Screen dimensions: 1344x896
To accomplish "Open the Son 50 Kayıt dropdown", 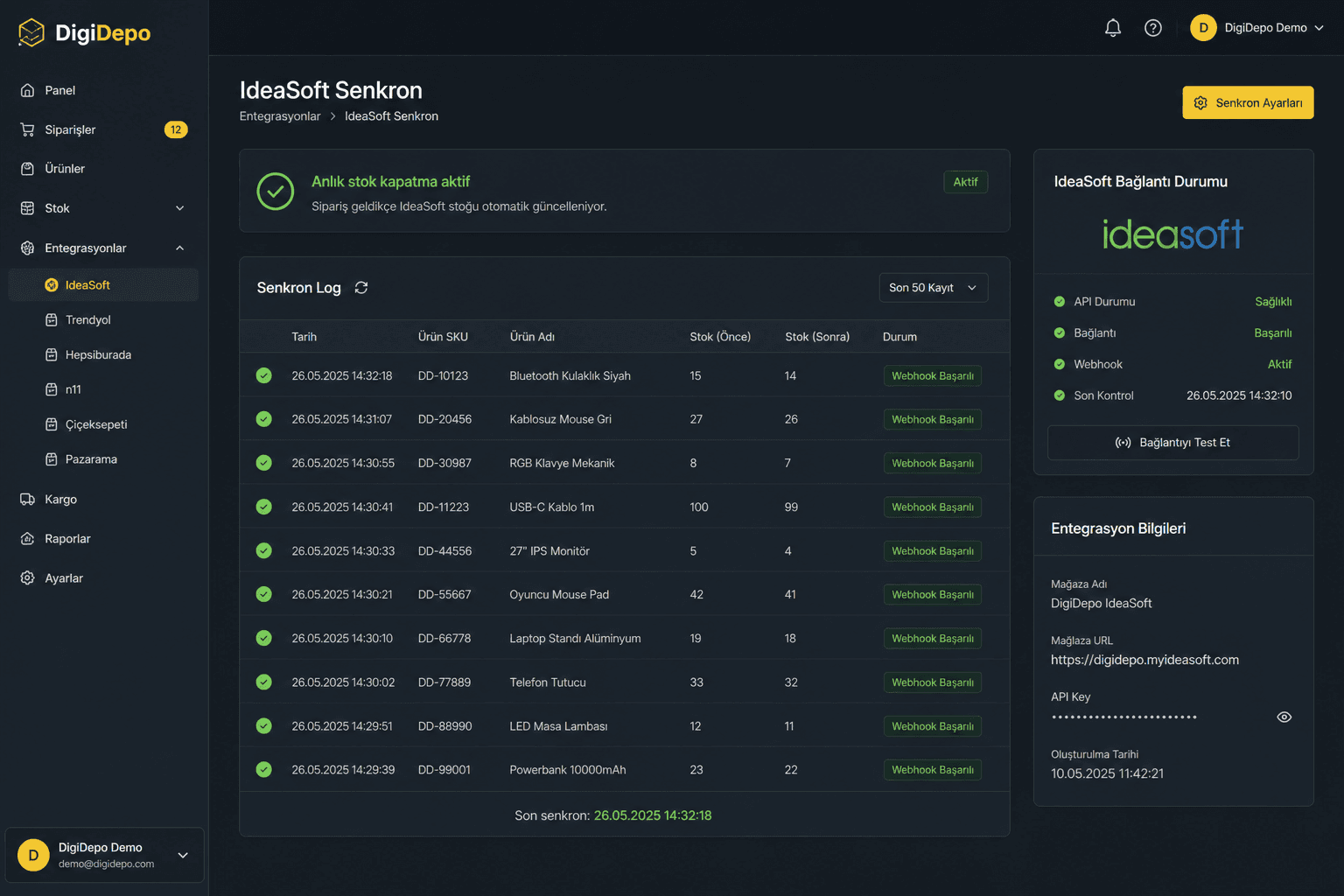I will pos(934,288).
